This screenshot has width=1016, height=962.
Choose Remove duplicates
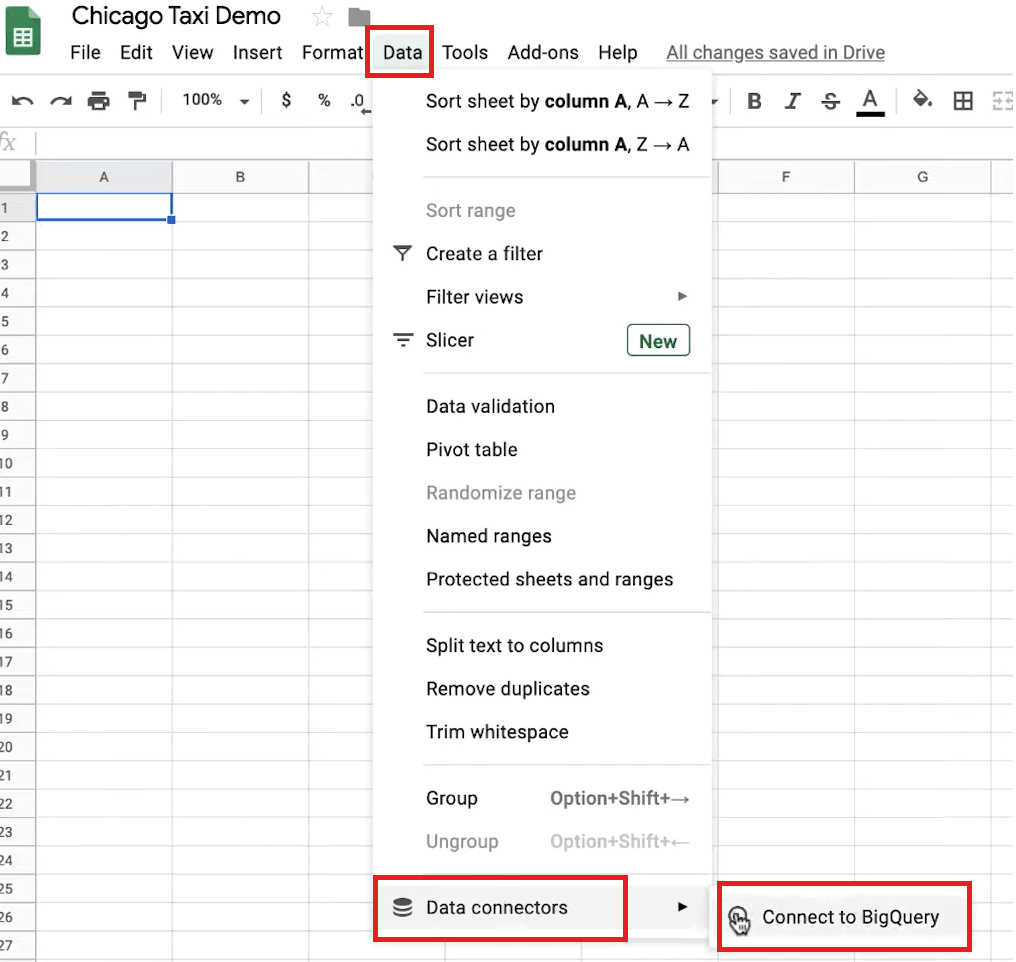[x=543, y=689]
